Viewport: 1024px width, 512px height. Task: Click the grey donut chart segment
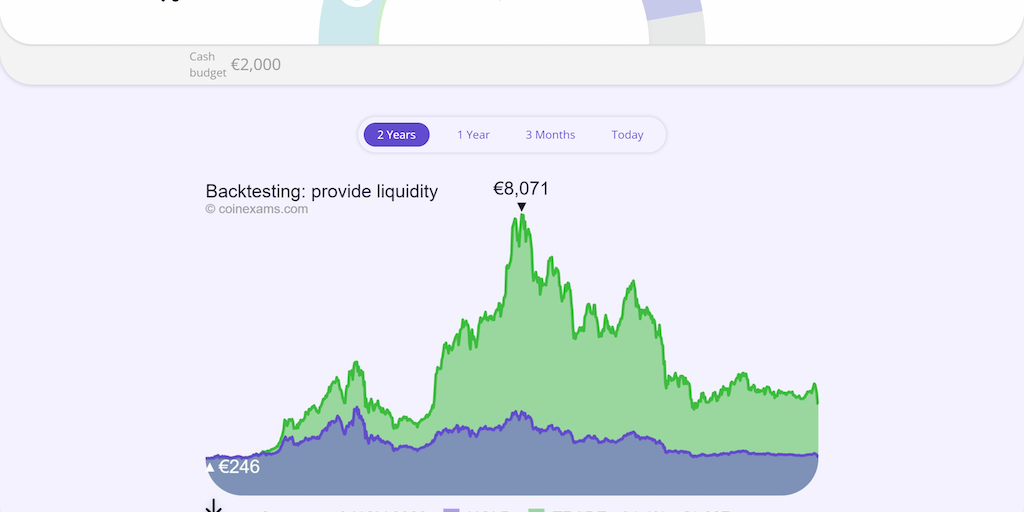[x=678, y=32]
